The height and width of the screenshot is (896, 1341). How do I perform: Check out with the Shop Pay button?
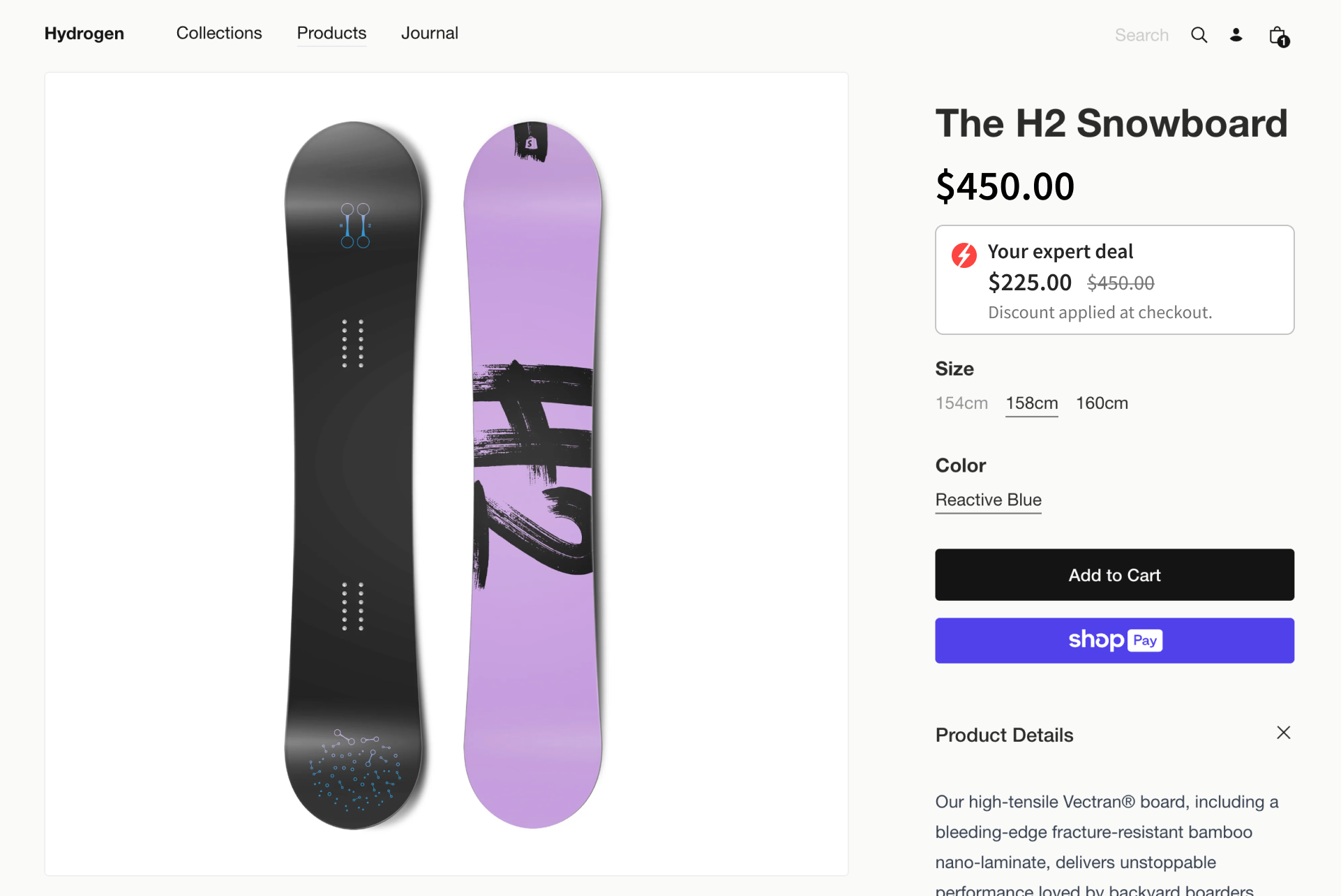pos(1114,641)
